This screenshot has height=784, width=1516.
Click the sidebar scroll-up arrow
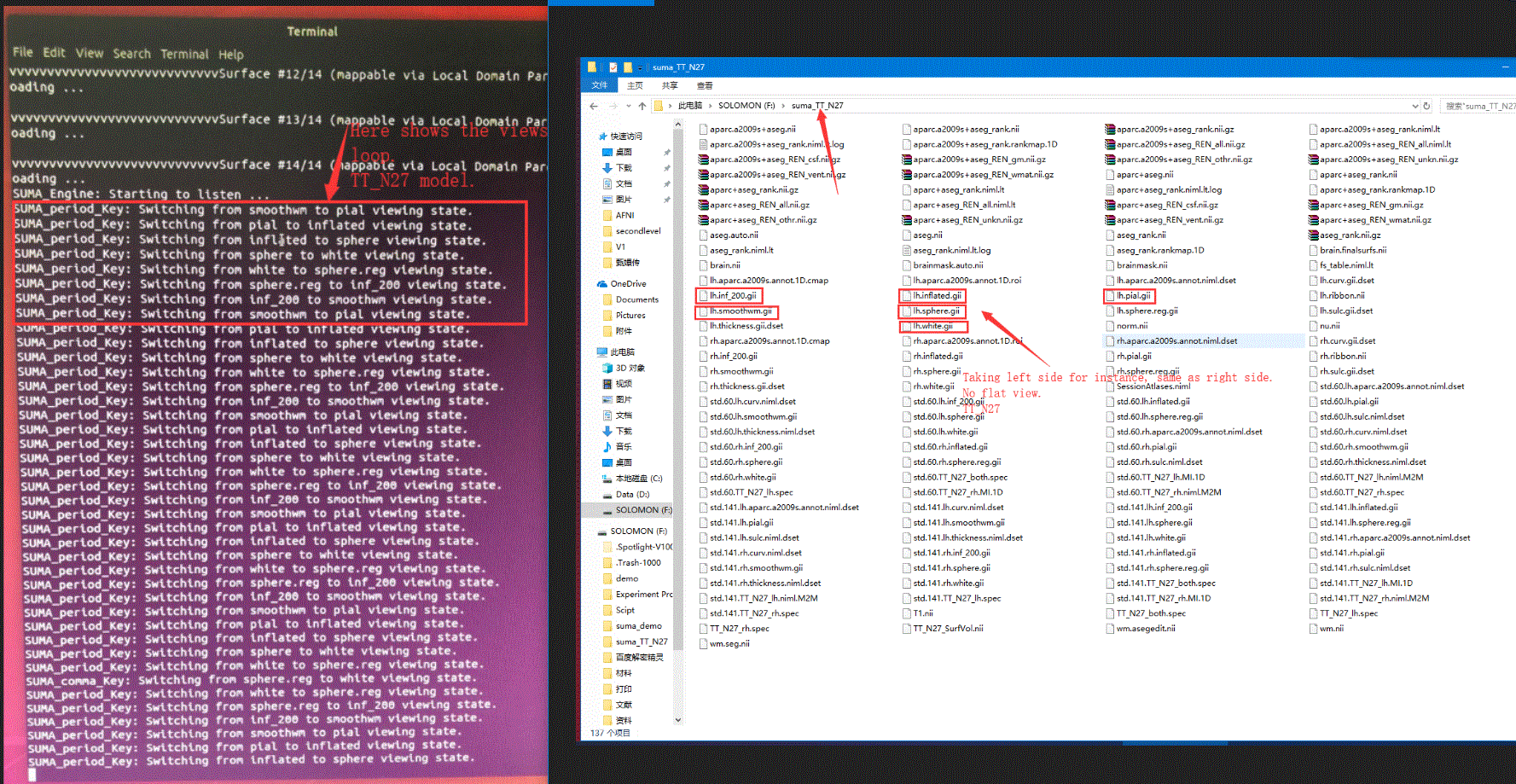click(x=678, y=125)
